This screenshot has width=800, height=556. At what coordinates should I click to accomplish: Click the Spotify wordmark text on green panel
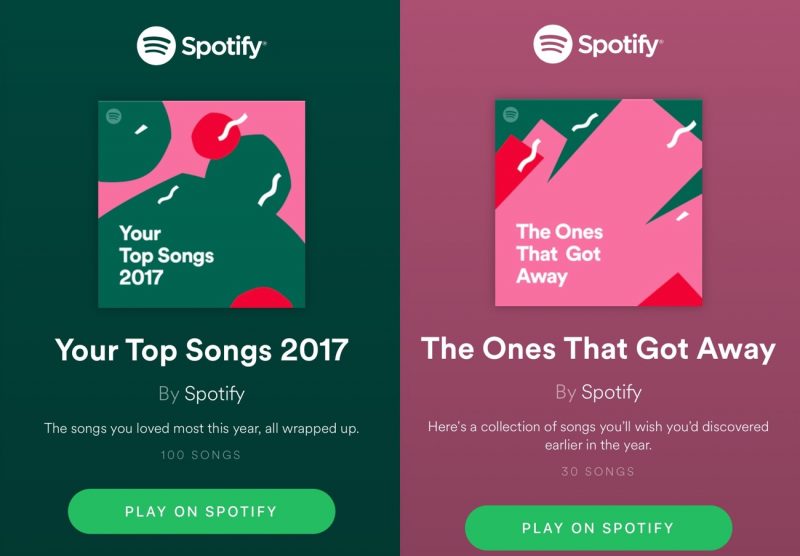(x=223, y=47)
